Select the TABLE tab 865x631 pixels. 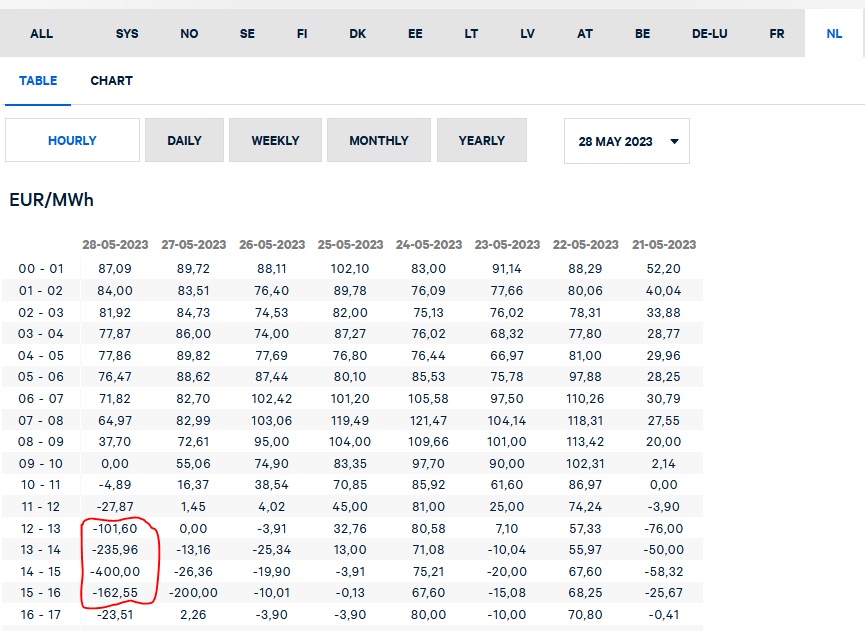[38, 81]
